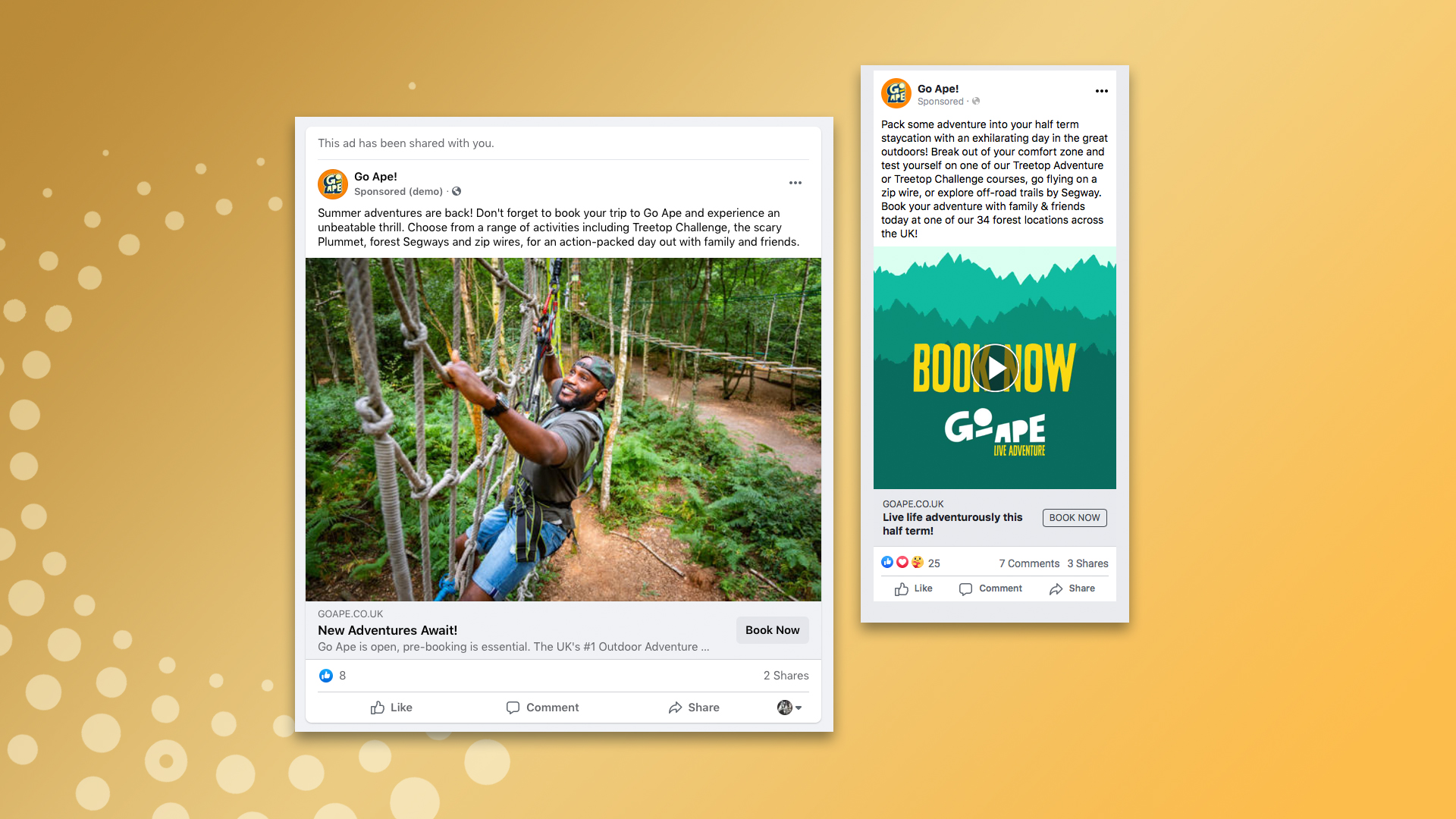Expand the profile selector dropdown next to Share

tap(789, 708)
